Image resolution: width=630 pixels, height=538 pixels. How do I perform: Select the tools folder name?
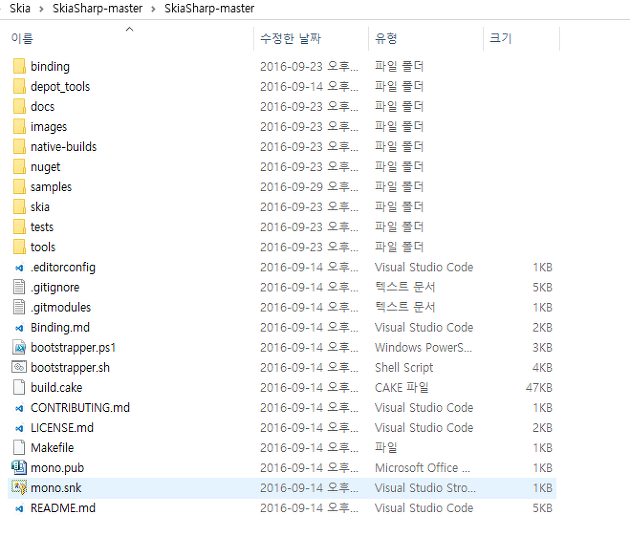(43, 247)
